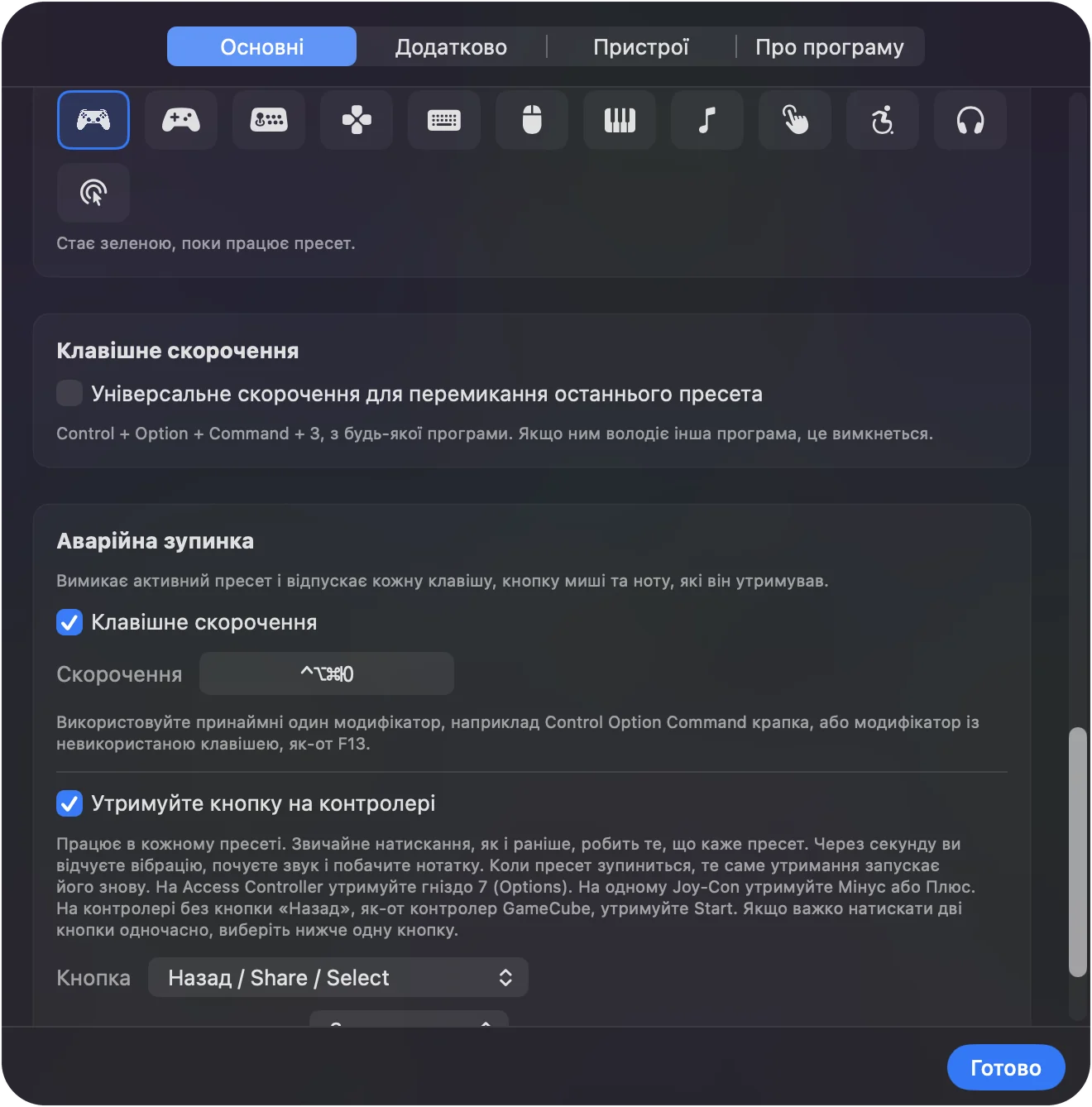This screenshot has height=1107, width=1092.
Task: Show the "Про програму" tab
Action: [830, 46]
